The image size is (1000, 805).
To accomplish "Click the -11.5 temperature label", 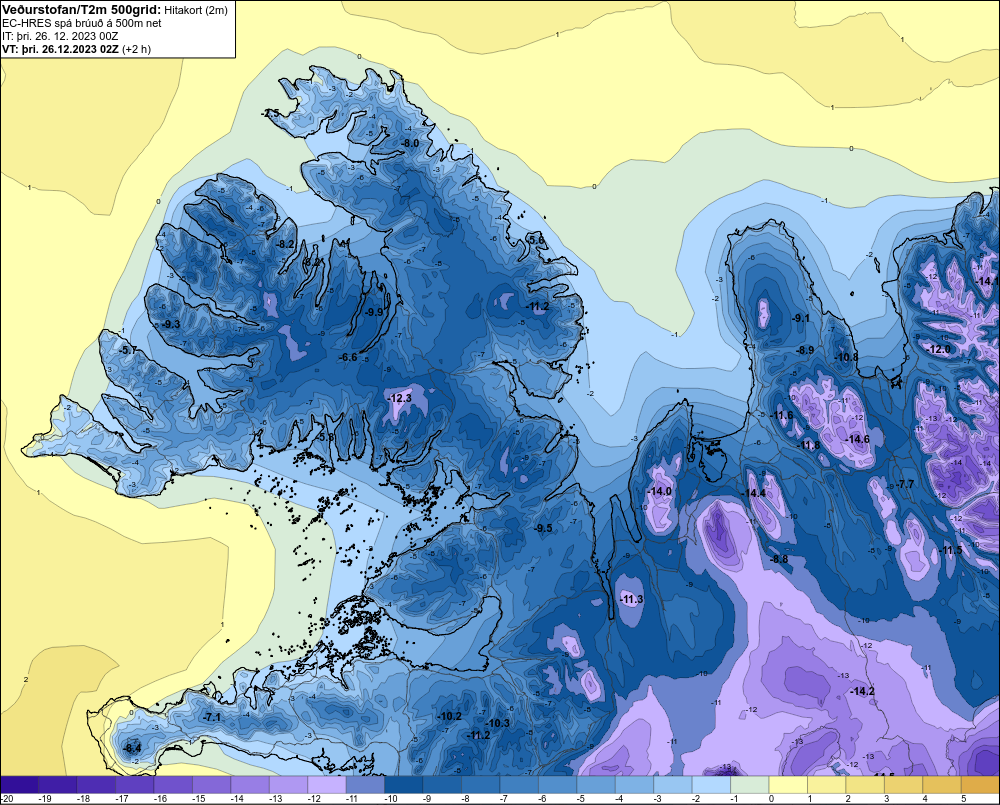I will click(951, 550).
